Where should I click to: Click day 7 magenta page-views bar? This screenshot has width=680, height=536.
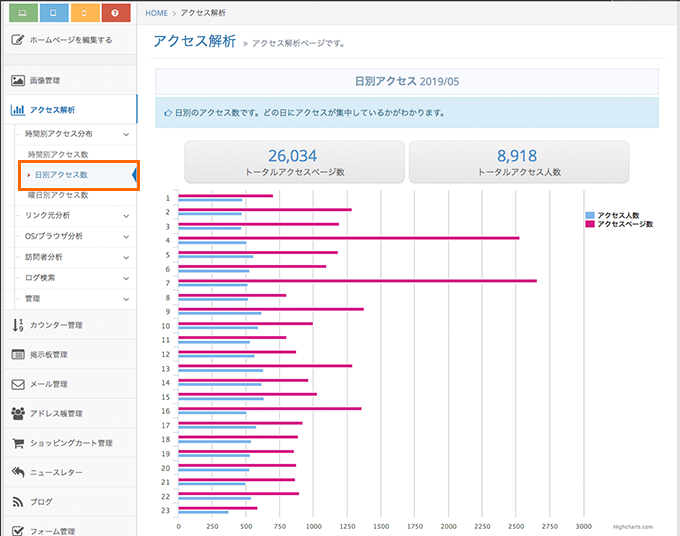click(357, 281)
